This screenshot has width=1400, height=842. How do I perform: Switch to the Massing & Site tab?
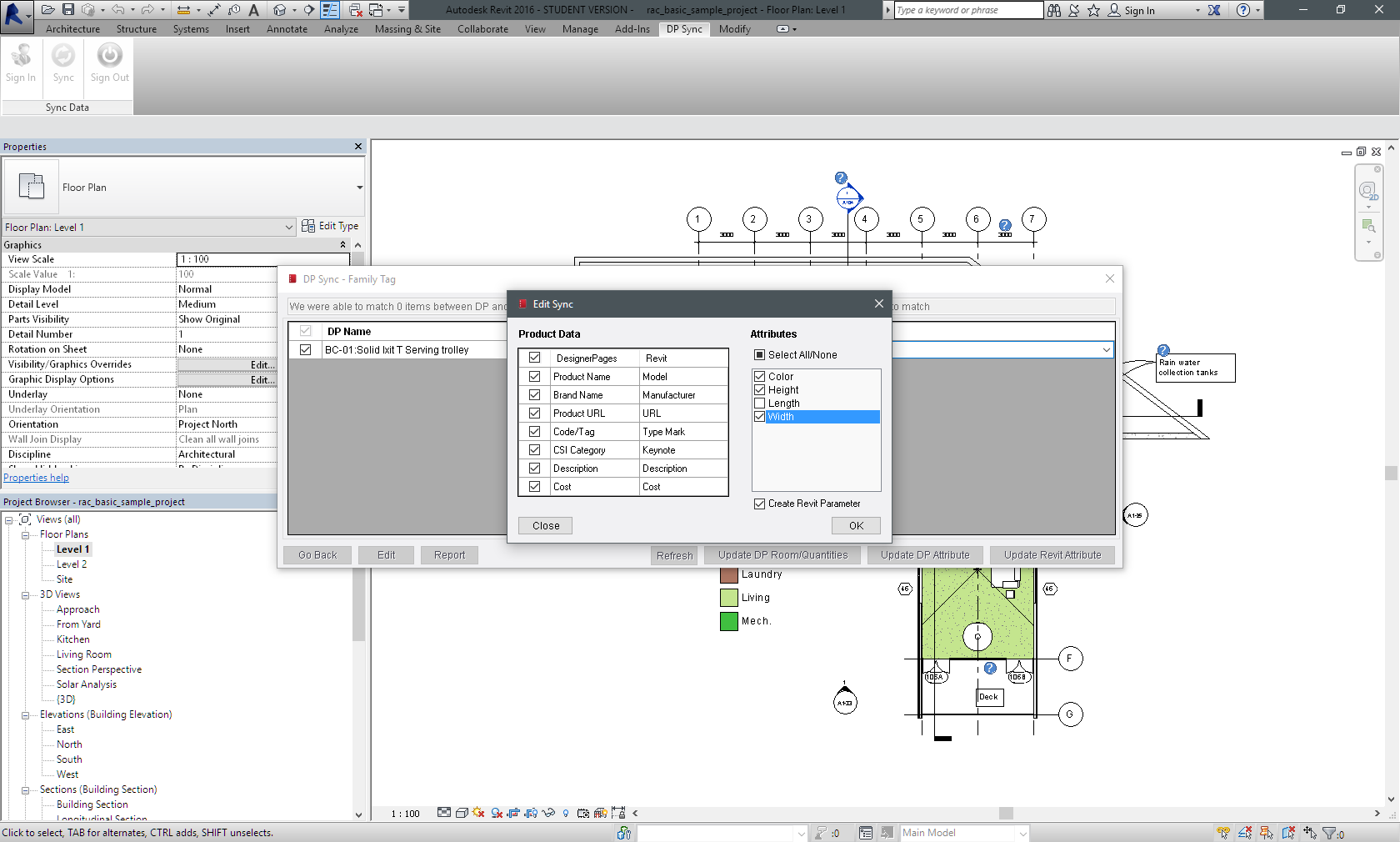click(x=407, y=29)
